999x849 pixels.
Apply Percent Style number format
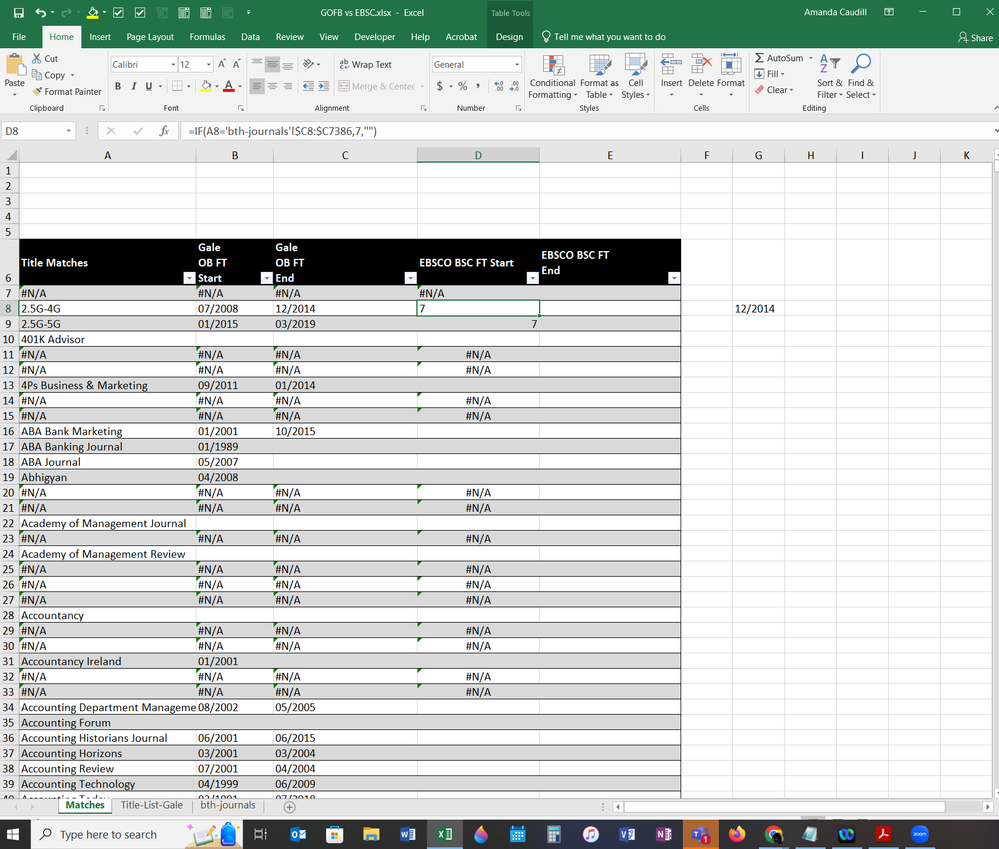pos(463,86)
